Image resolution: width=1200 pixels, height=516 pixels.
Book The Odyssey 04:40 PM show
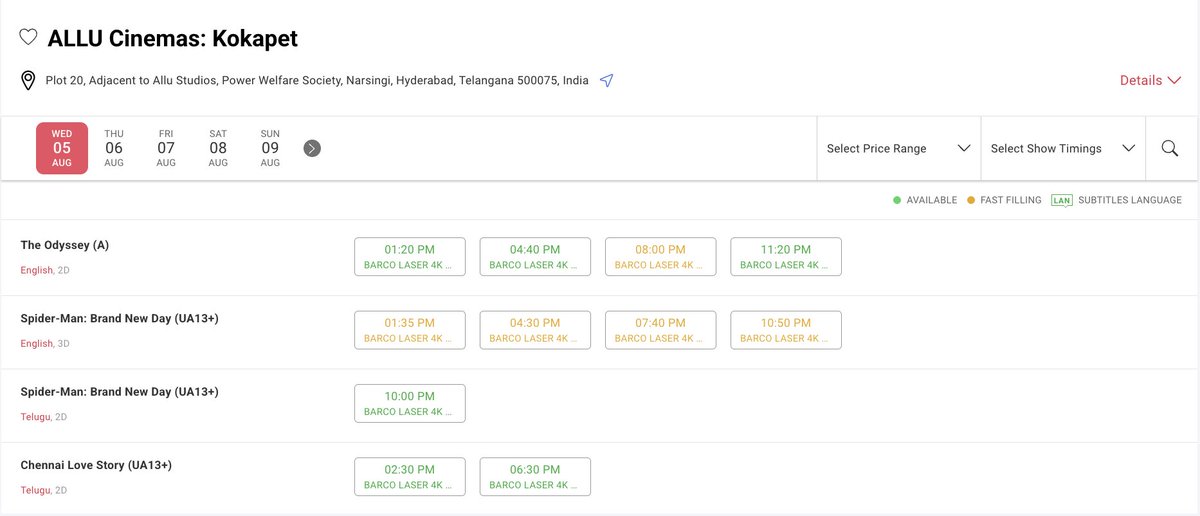(x=535, y=256)
